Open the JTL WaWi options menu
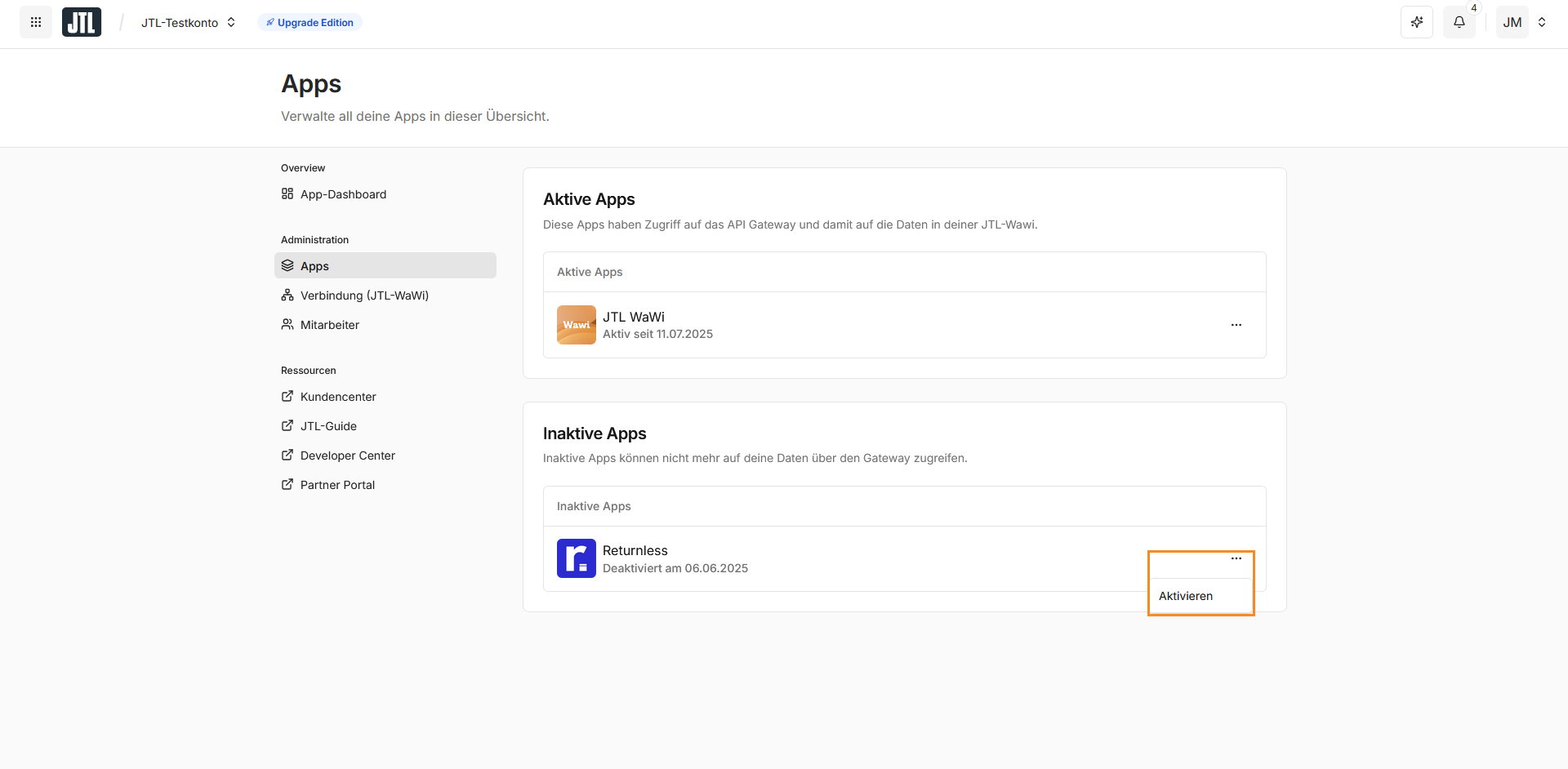 [1236, 325]
